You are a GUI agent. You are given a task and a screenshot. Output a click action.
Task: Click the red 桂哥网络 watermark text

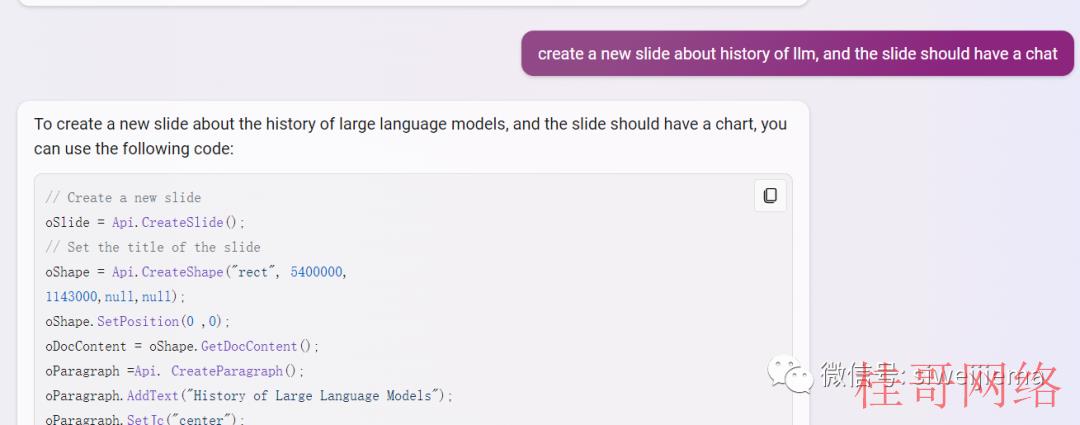click(x=959, y=384)
